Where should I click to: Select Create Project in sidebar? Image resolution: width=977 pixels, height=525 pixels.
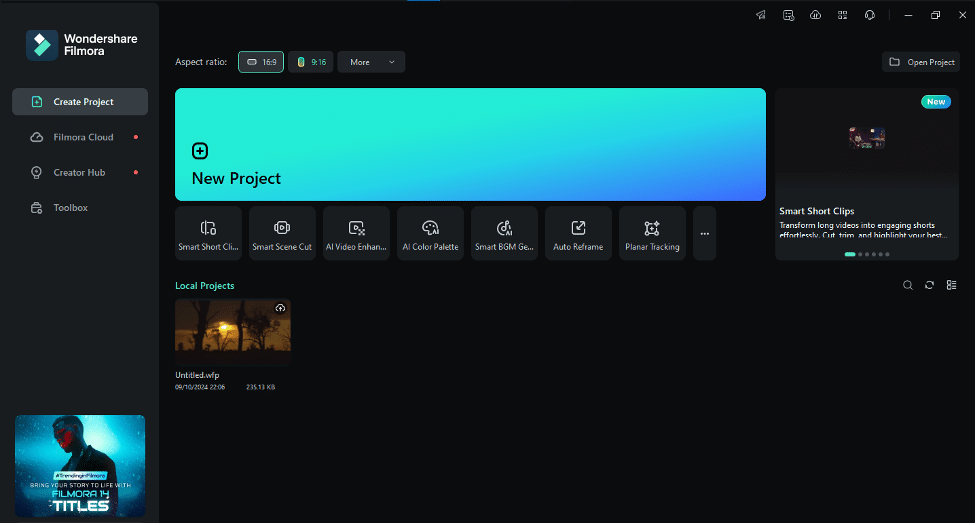click(x=80, y=102)
